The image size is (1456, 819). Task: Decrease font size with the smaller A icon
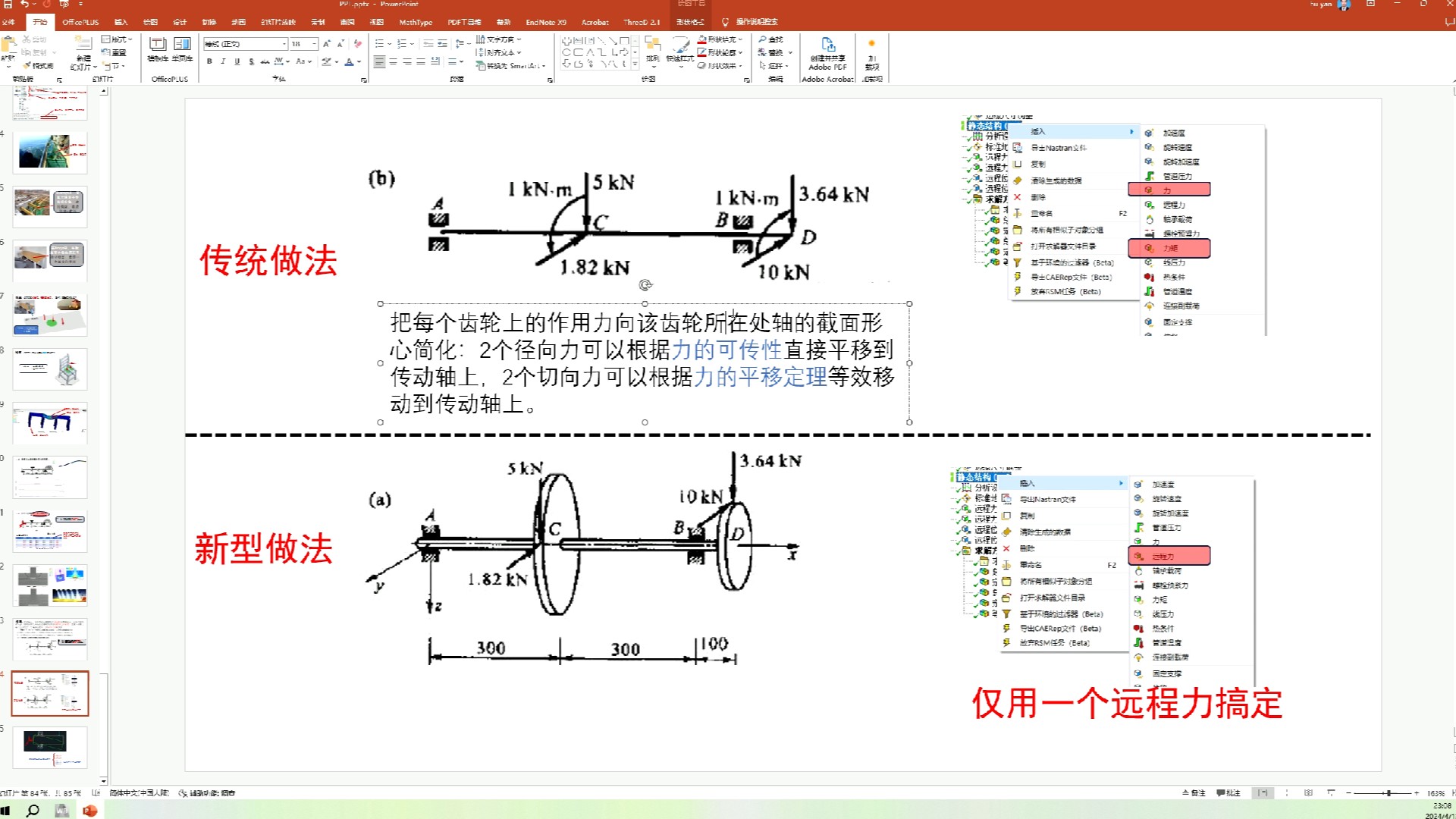pyautogui.click(x=340, y=44)
